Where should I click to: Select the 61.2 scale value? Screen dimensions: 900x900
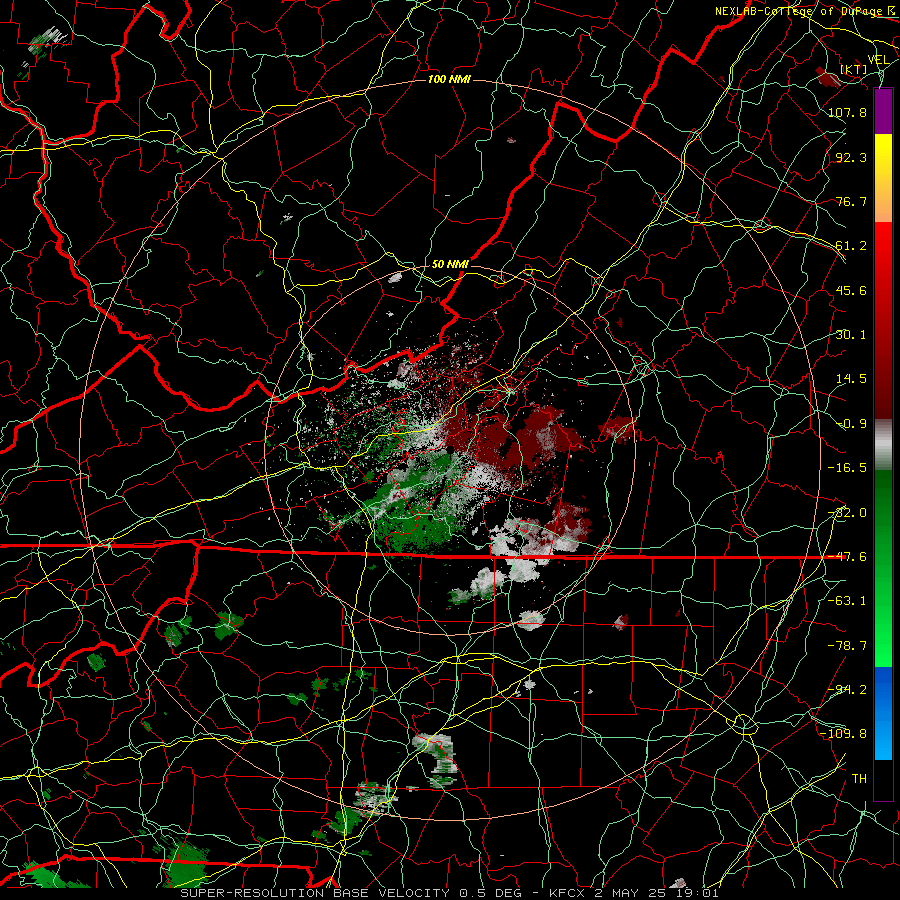(851, 246)
